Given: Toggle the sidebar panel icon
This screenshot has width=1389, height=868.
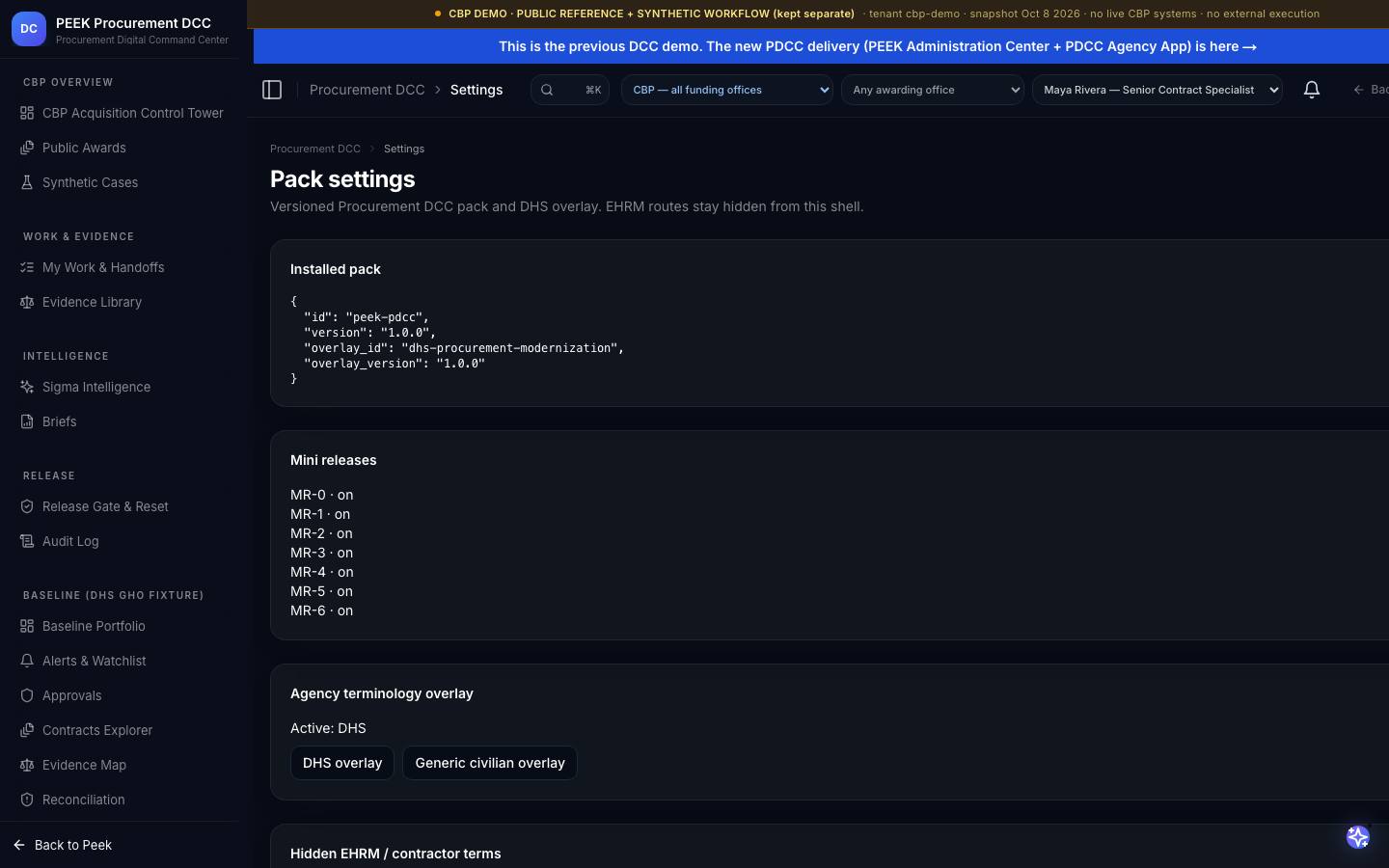Looking at the screenshot, I should pyautogui.click(x=272, y=90).
